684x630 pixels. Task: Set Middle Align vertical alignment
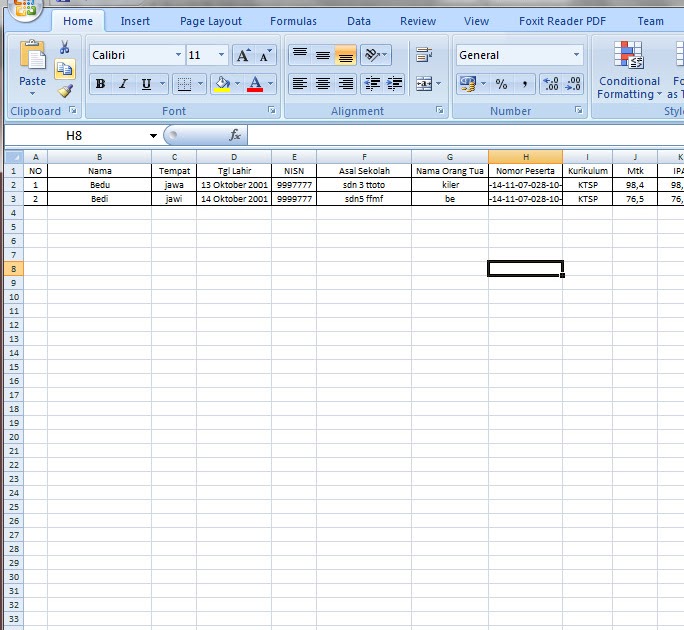[323, 55]
